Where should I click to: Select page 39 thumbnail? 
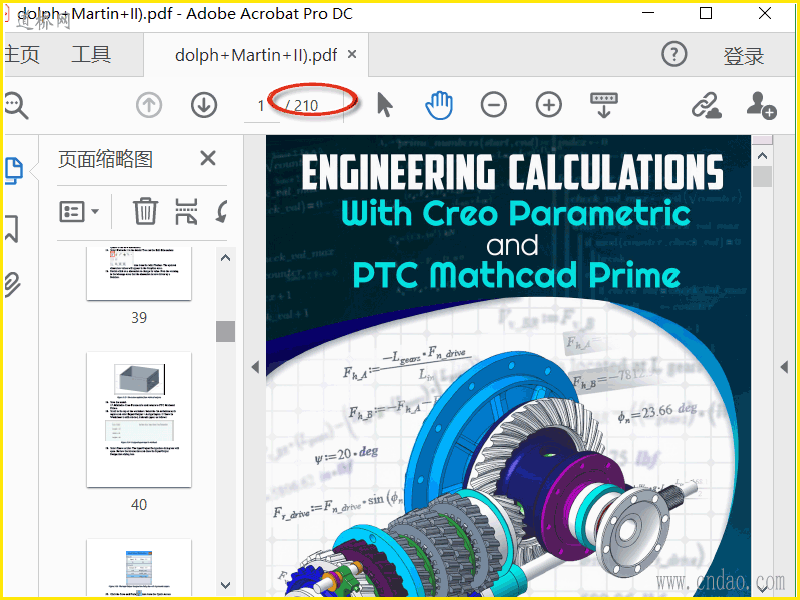(139, 273)
